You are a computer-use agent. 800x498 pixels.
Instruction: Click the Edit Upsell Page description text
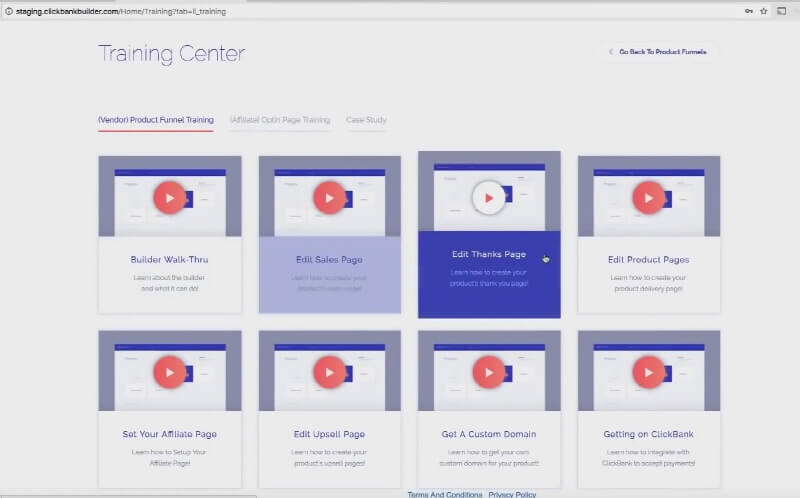(x=329, y=458)
